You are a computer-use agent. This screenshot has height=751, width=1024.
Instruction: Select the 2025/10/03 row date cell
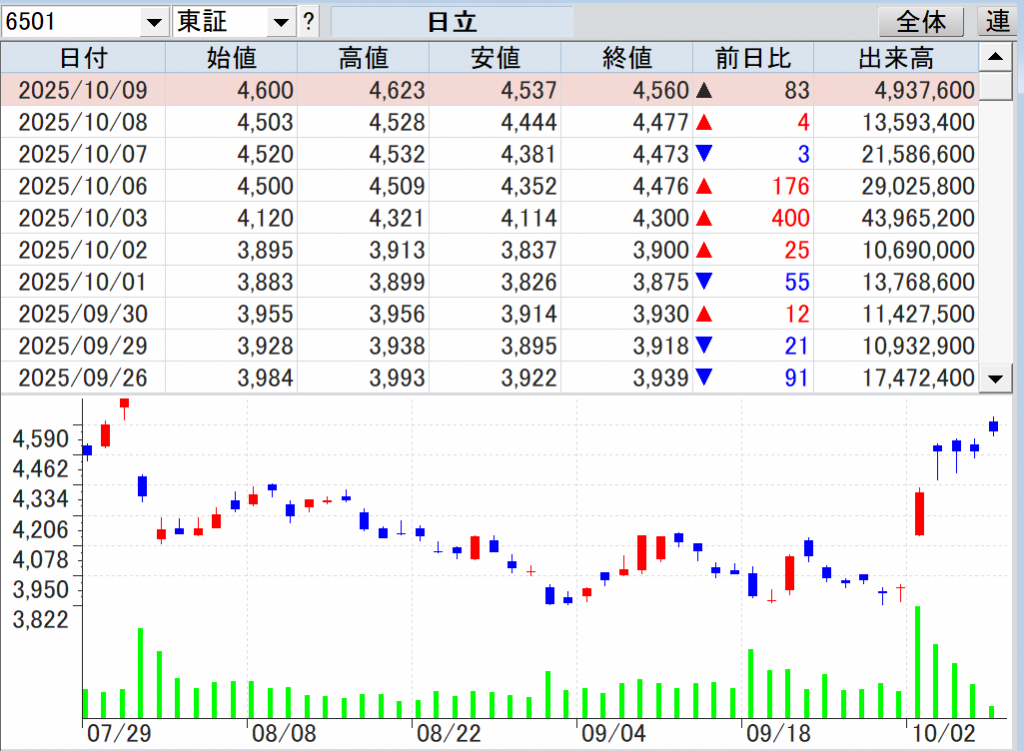[x=83, y=218]
